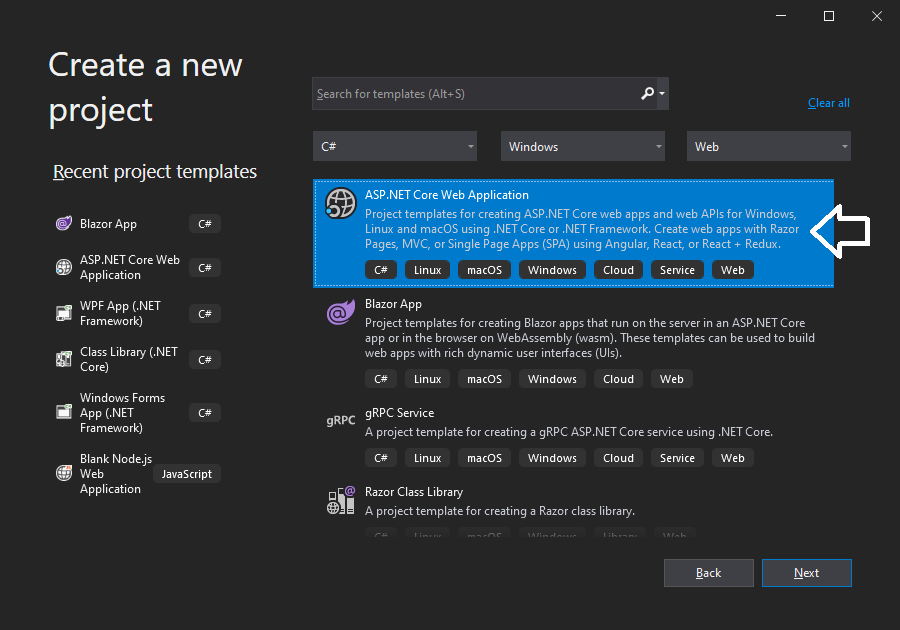The height and width of the screenshot is (630, 900).
Task: Click the gRPC Service template description
Action: tap(569, 432)
